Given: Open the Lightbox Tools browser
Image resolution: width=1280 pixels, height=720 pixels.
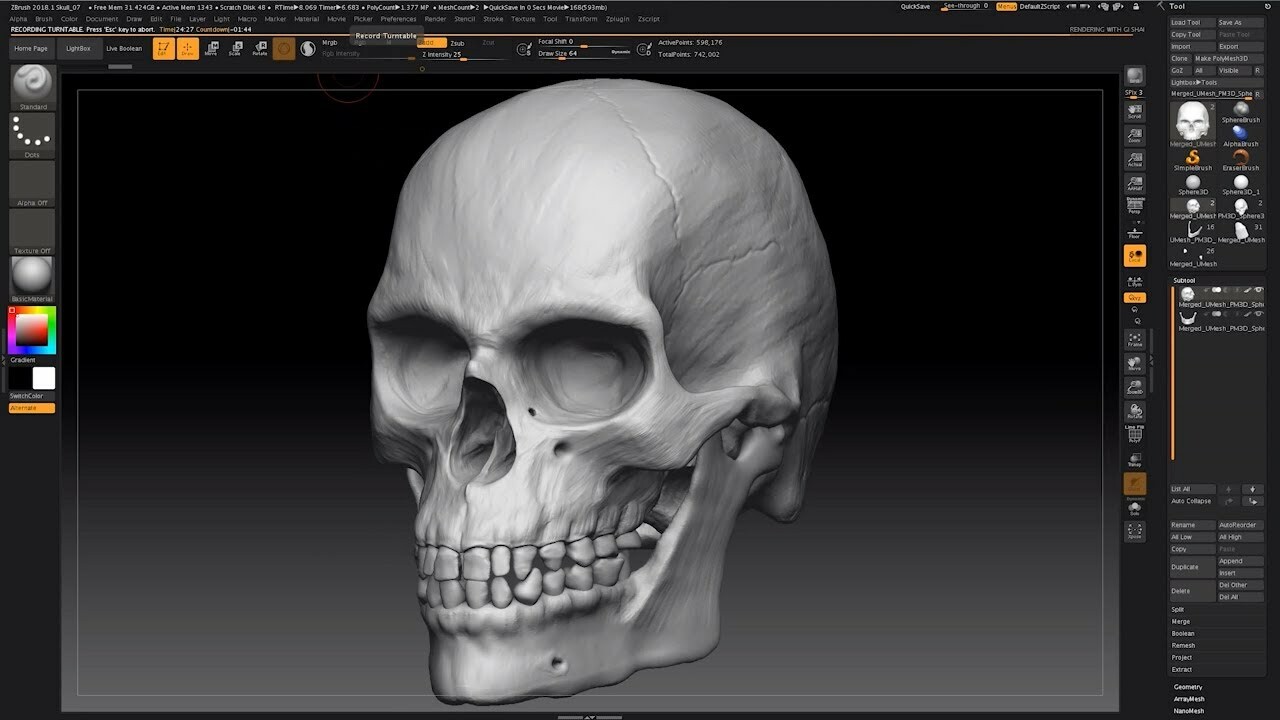Looking at the screenshot, I should tap(1193, 83).
